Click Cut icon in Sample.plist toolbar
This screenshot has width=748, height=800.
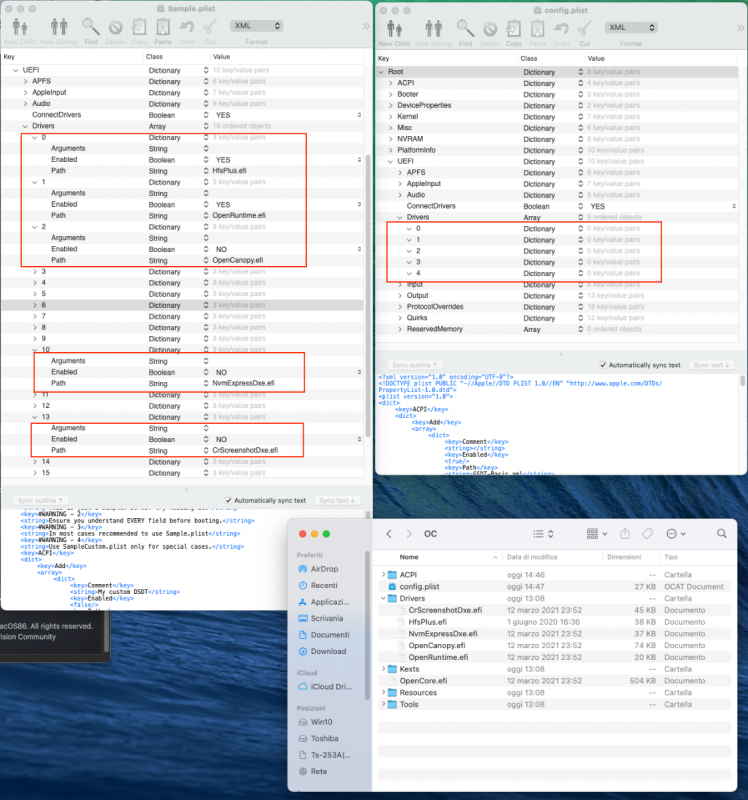[210, 27]
